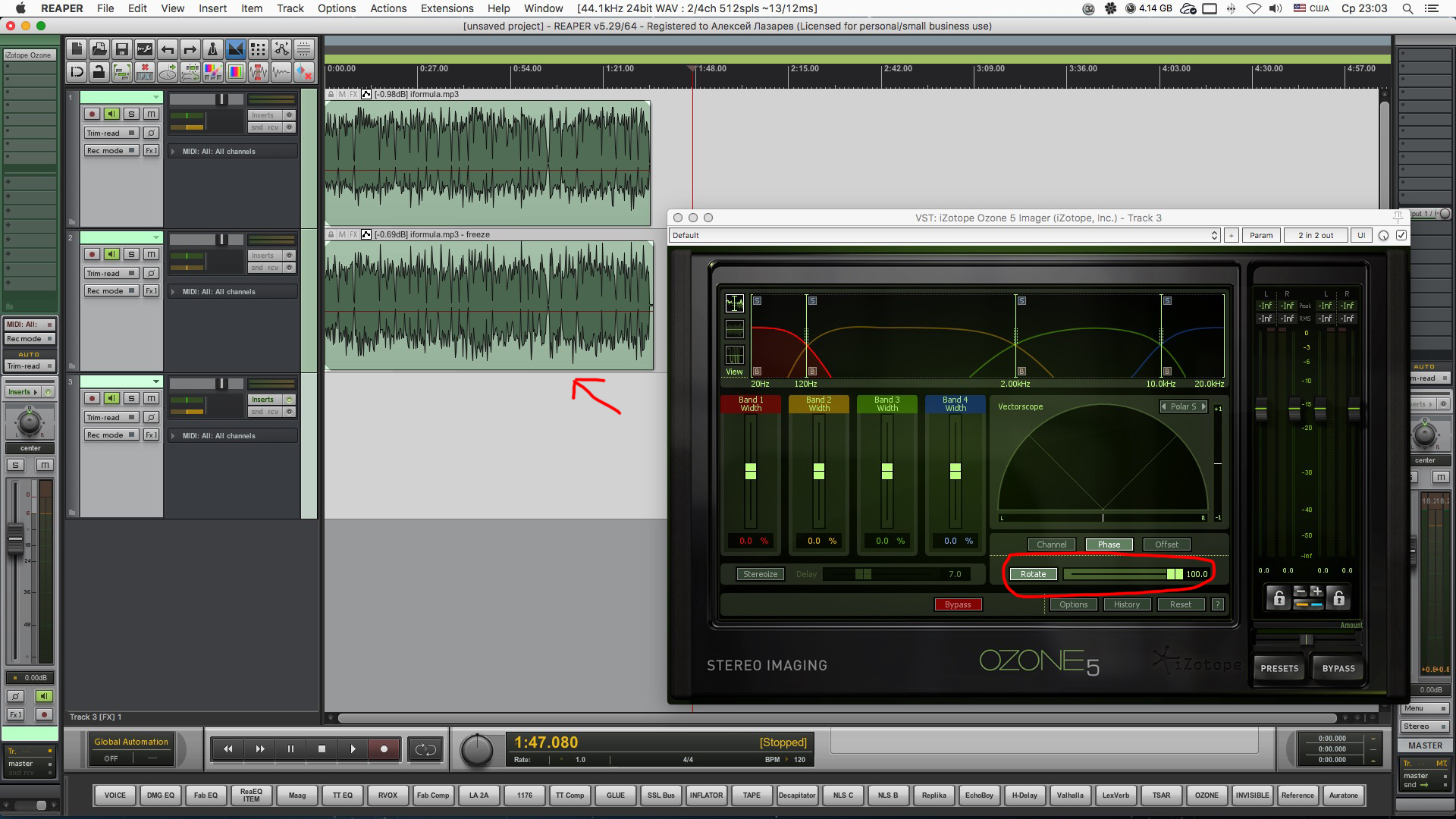Enable the Stereoize toggle in Imager
1456x819 pixels.
click(760, 574)
